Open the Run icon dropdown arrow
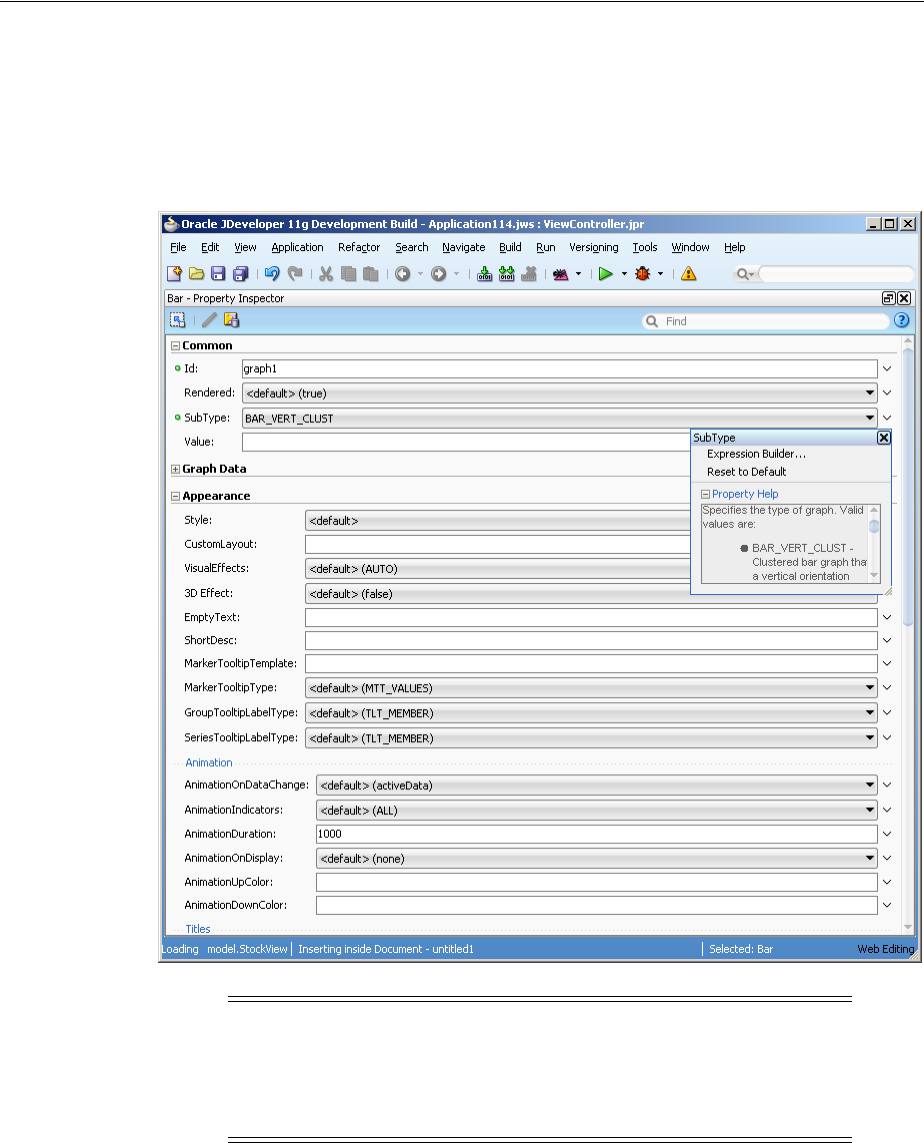This screenshot has width=924, height=1143. click(624, 274)
